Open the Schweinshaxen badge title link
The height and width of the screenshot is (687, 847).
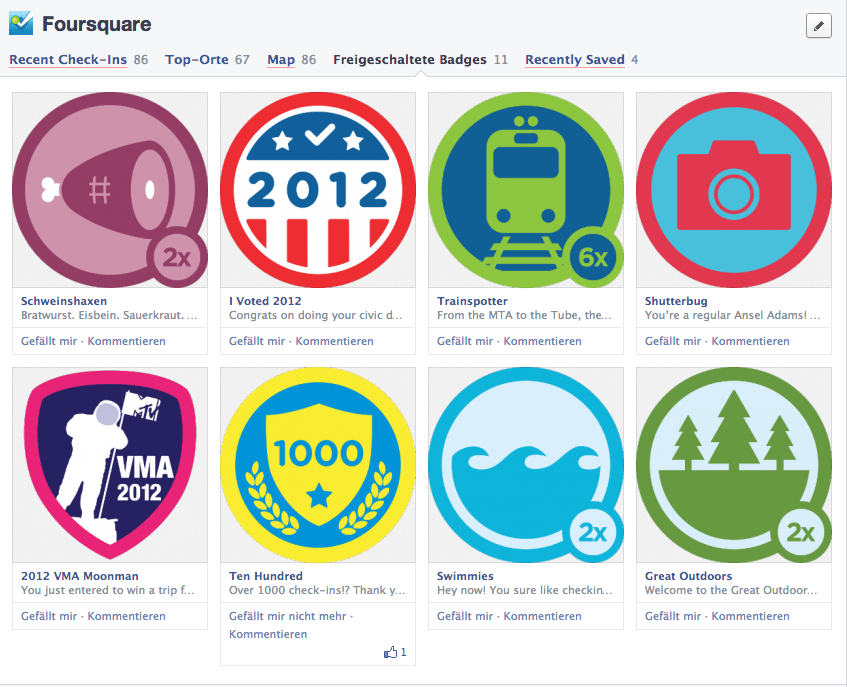click(x=64, y=301)
